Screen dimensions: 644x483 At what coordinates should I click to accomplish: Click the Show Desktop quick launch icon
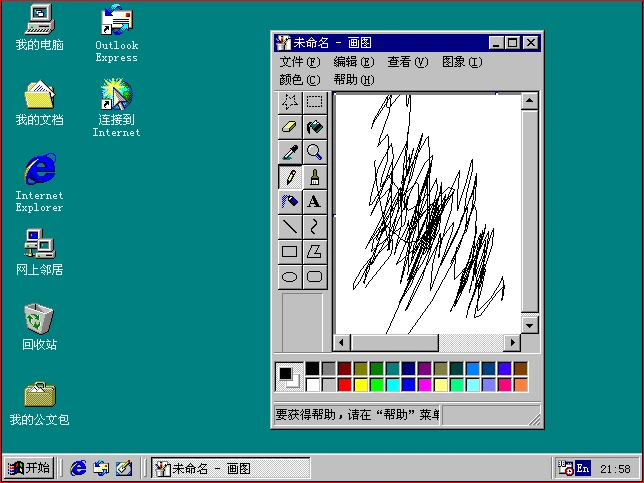(124, 468)
